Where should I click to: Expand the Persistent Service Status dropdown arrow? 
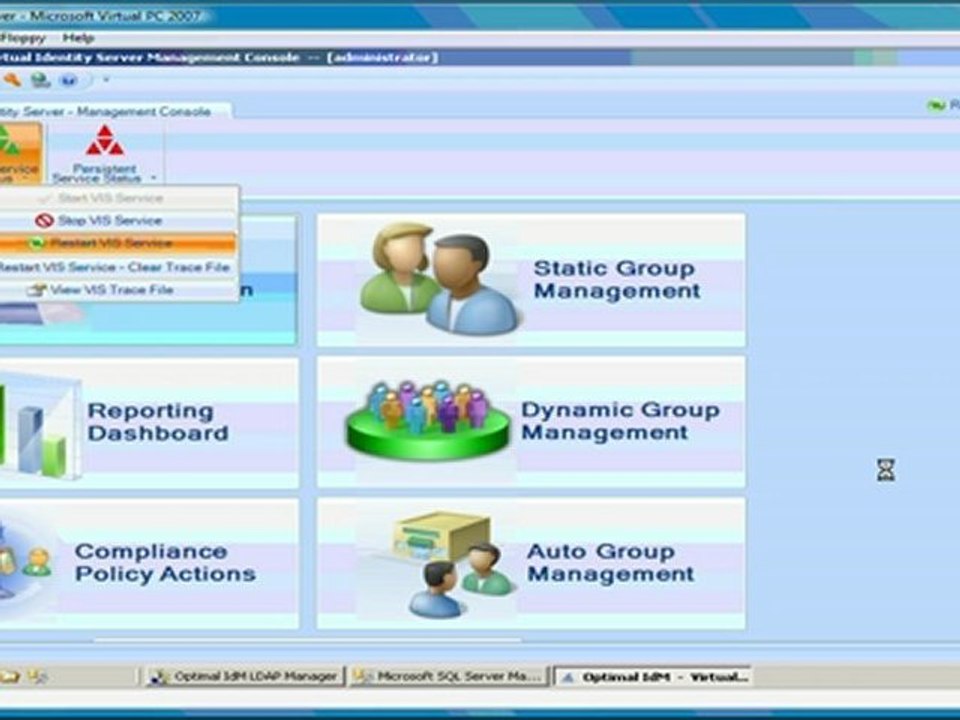(x=154, y=178)
